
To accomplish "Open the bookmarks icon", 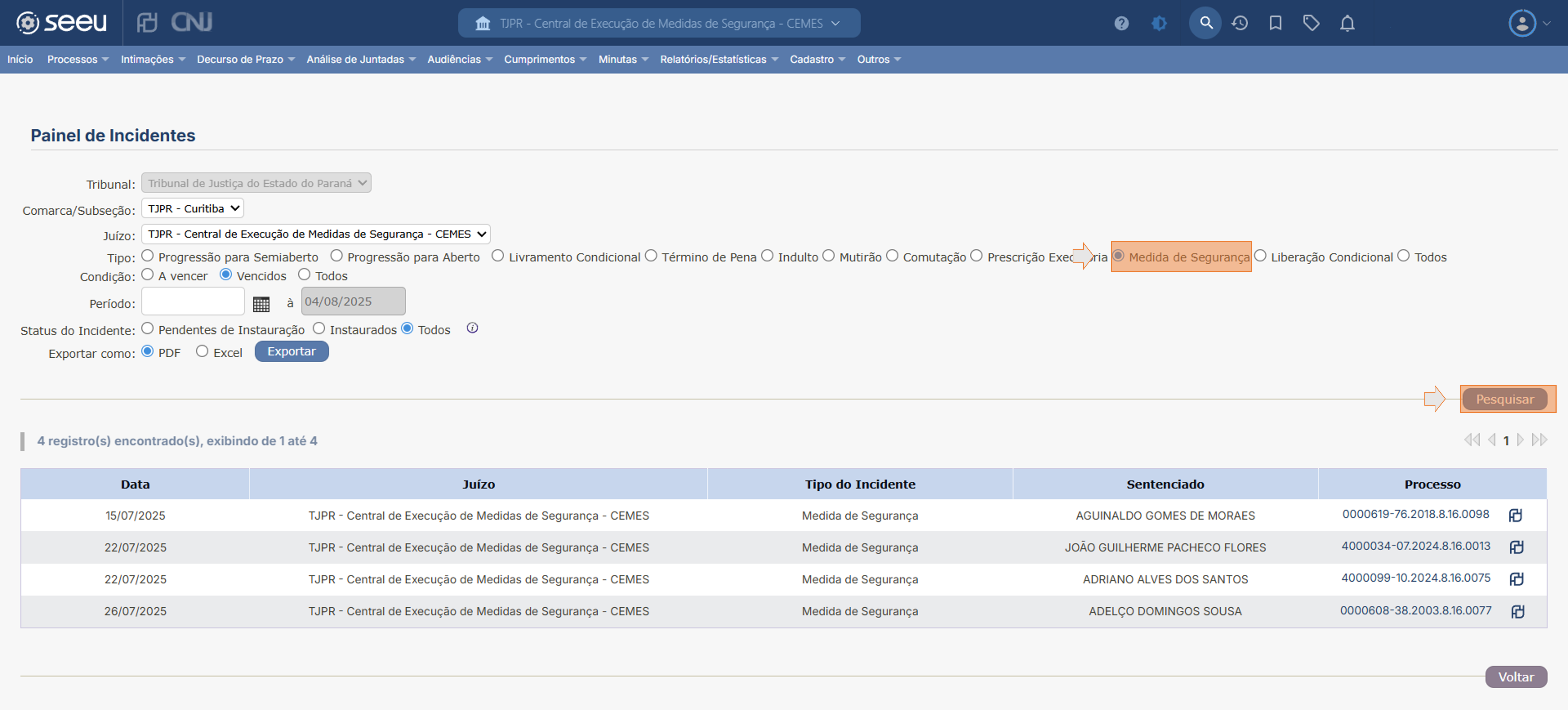I will [1275, 23].
